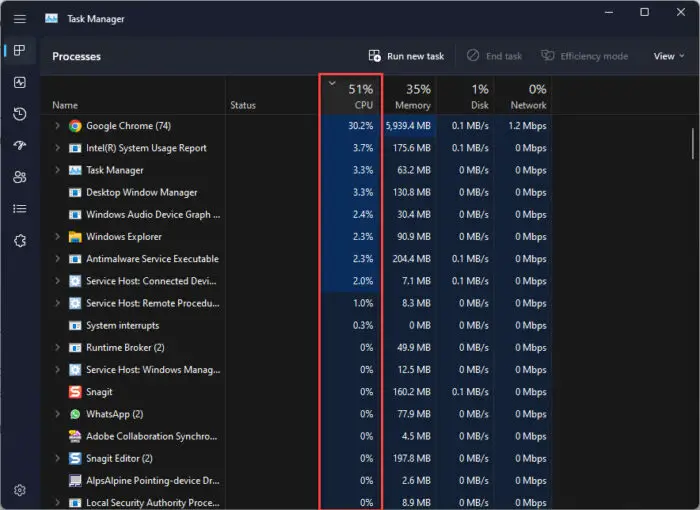The width and height of the screenshot is (700, 510).
Task: Click Chrome's 30.2% CPU value
Action: coord(361,126)
